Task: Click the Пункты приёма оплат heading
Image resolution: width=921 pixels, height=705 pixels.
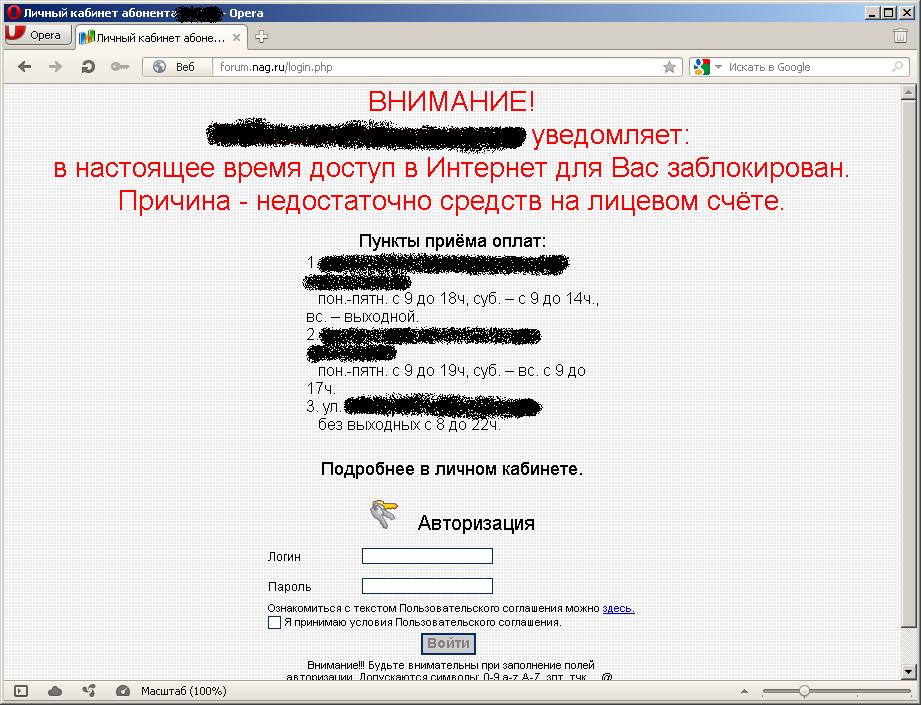Action: pyautogui.click(x=452, y=241)
